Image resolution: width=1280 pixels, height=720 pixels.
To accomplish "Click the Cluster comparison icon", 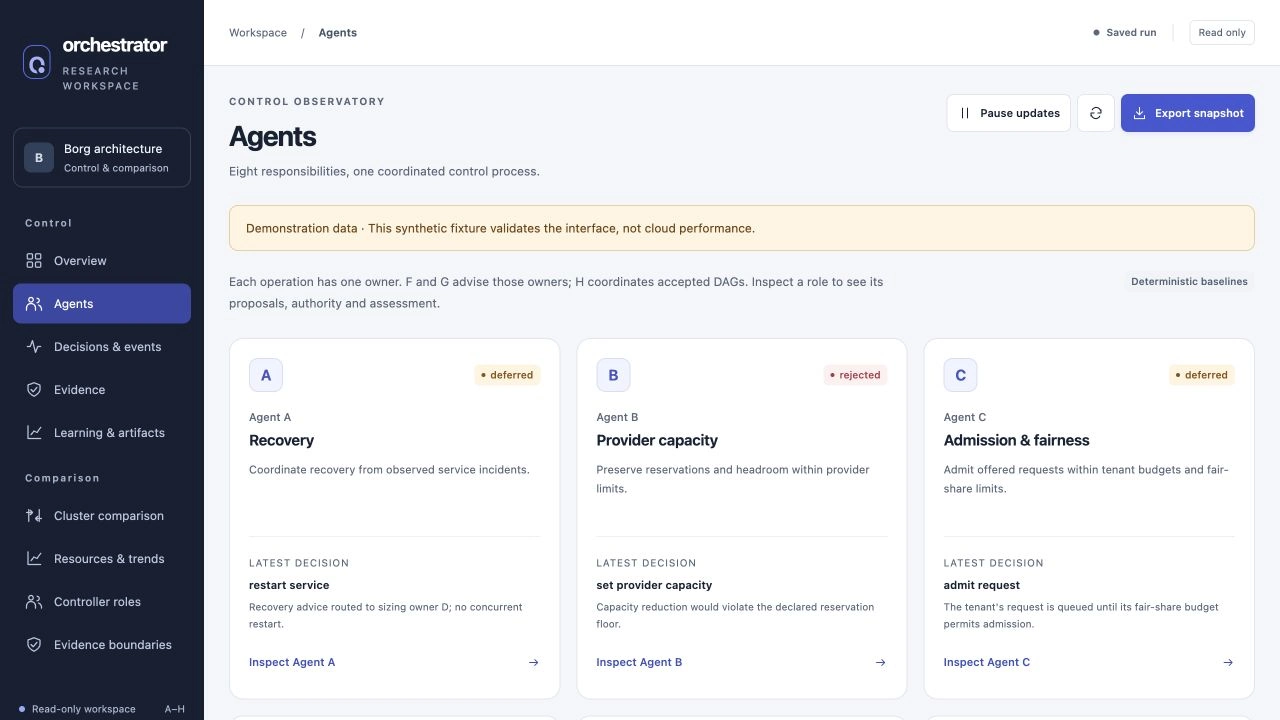I will click(34, 516).
